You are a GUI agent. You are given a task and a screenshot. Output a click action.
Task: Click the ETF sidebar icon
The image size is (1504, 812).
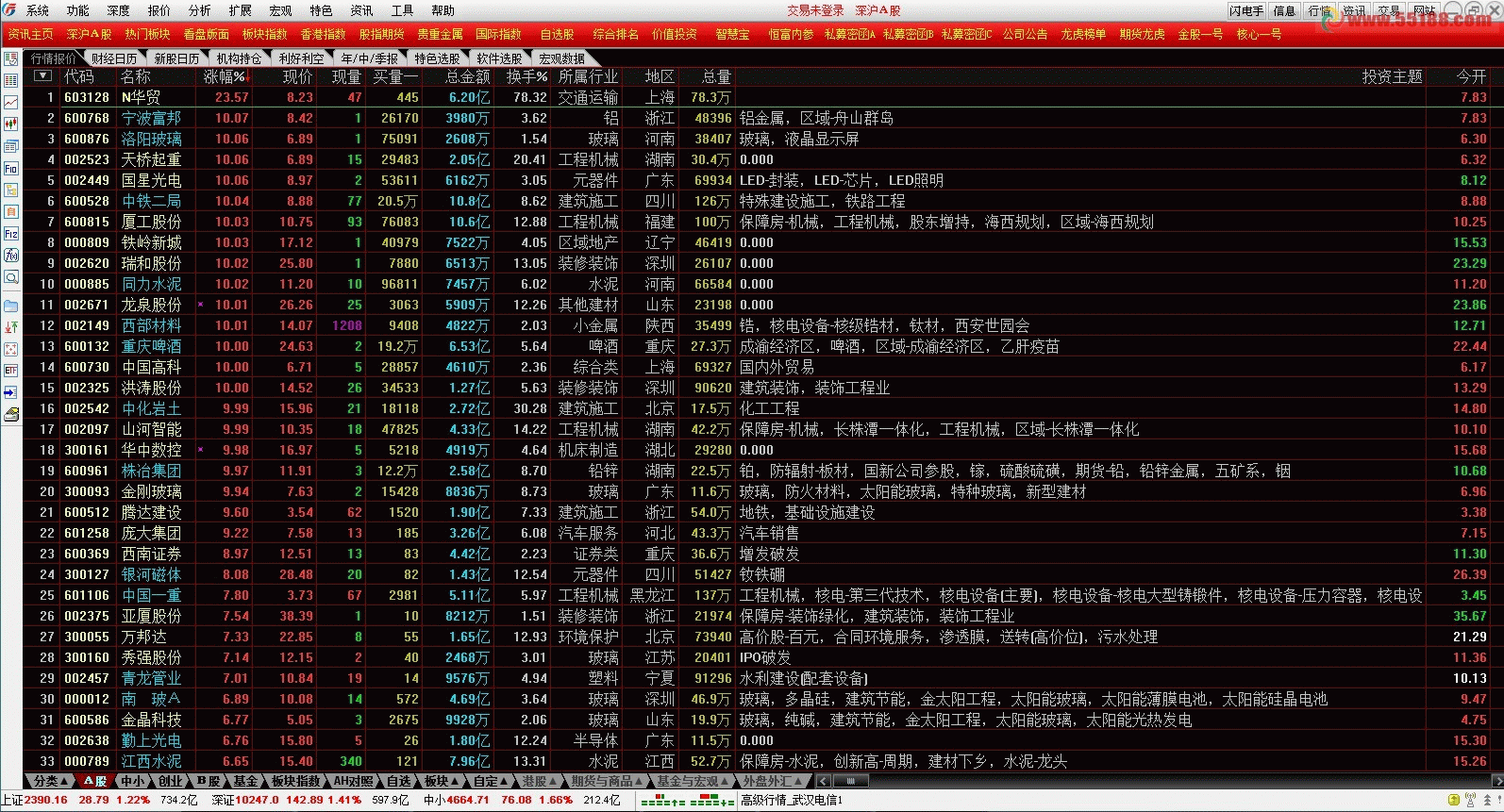(x=10, y=371)
